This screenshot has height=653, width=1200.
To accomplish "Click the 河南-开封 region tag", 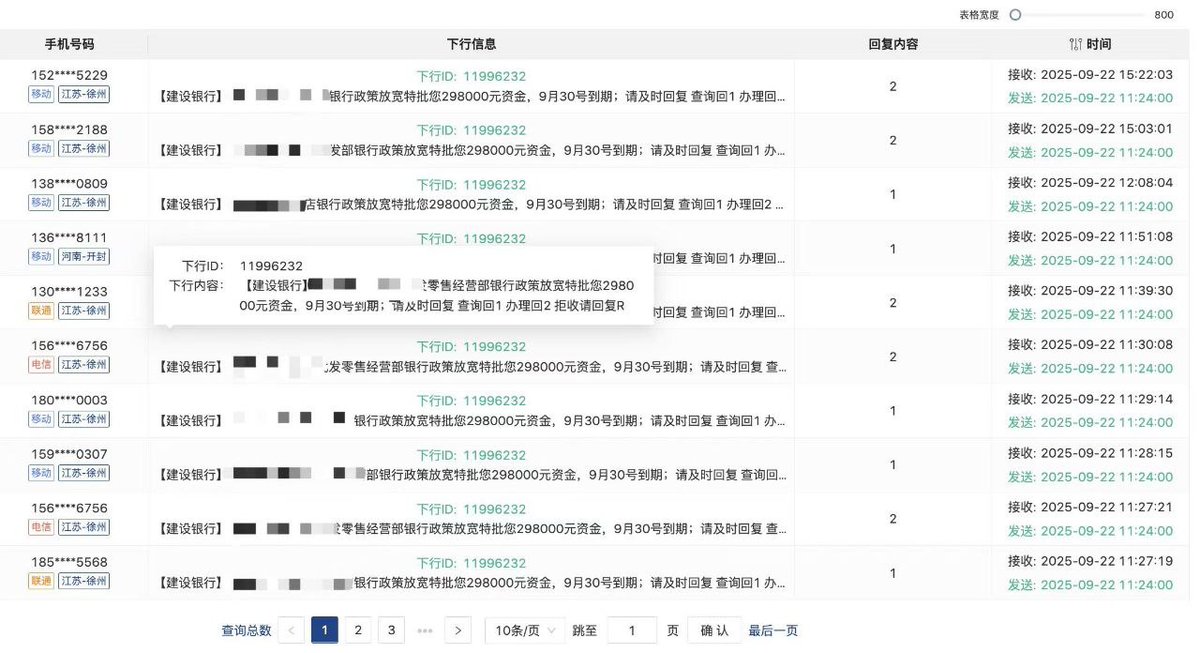I will tap(85, 256).
